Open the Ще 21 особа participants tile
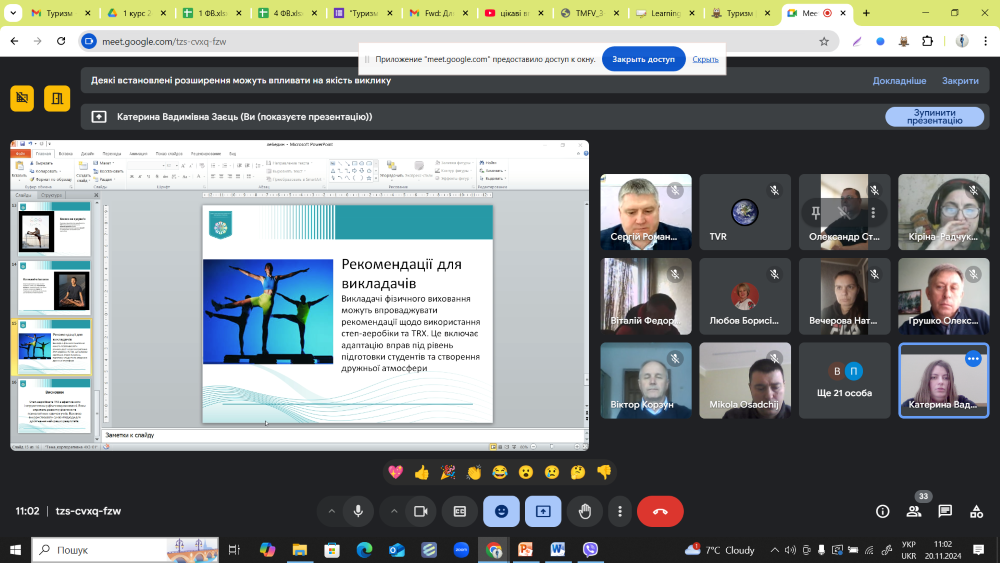Image resolution: width=1000 pixels, height=563 pixels. [x=845, y=380]
